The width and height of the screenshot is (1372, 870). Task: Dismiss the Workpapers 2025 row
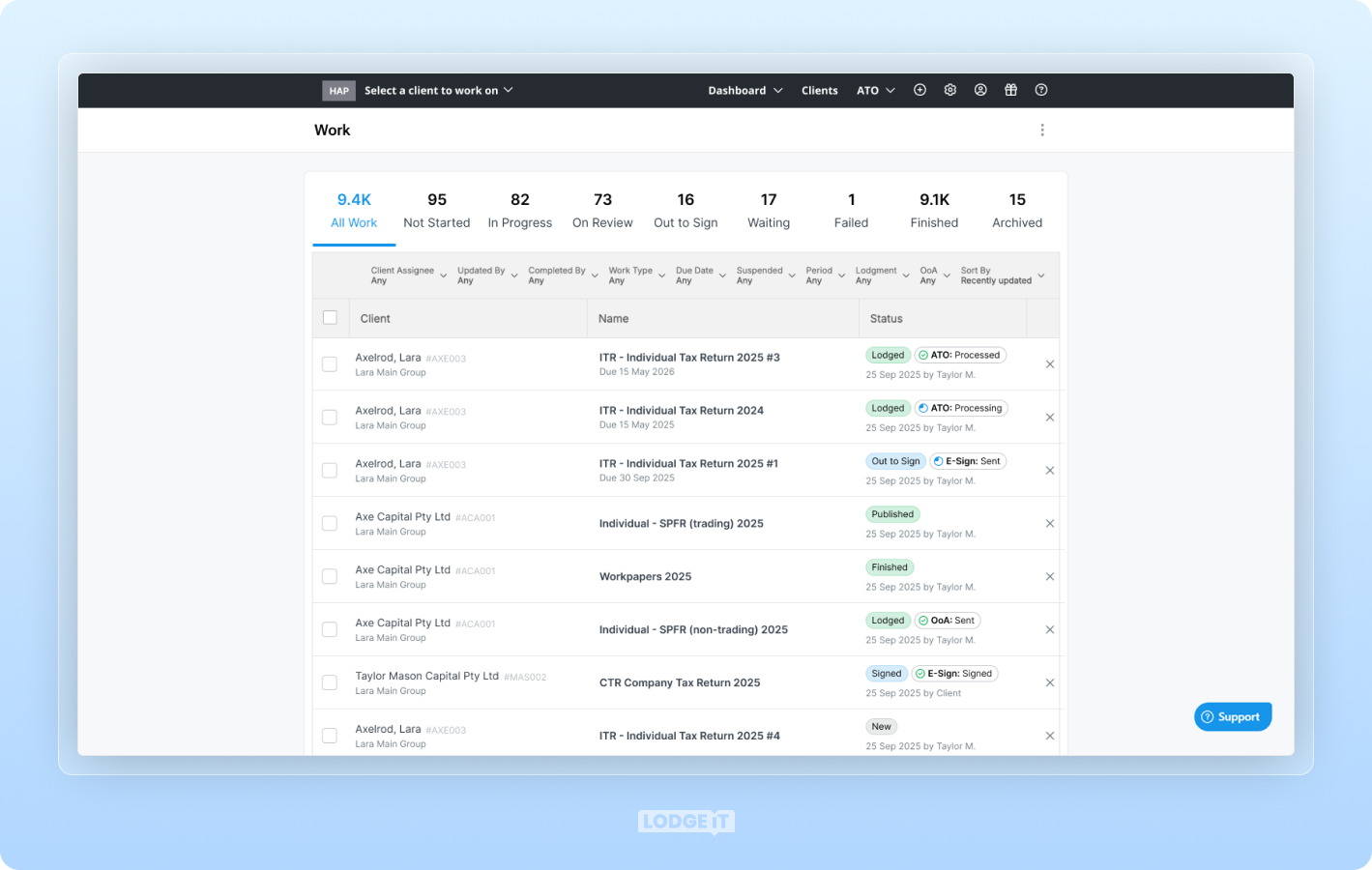point(1049,576)
